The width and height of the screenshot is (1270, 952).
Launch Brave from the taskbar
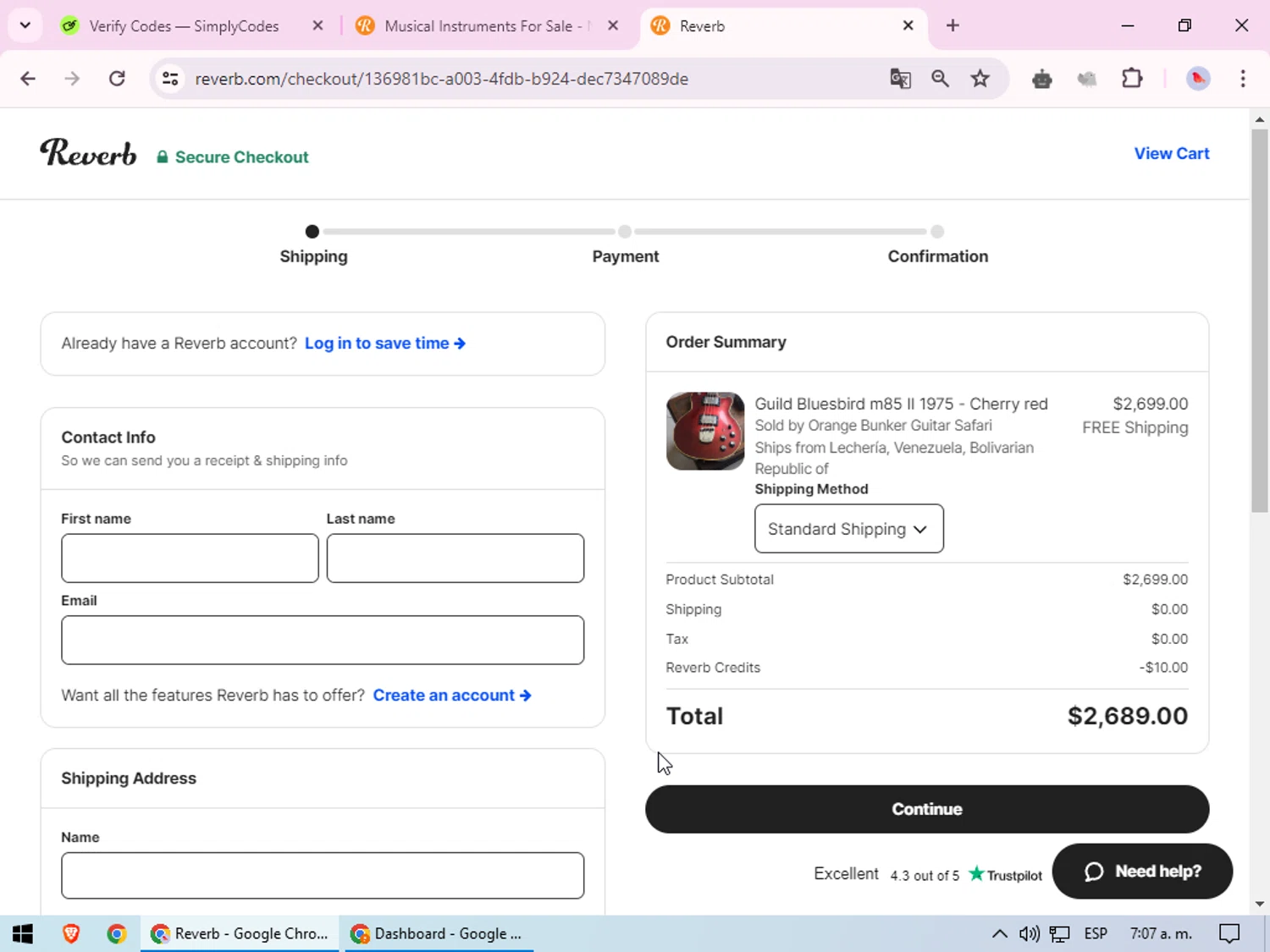[71, 933]
